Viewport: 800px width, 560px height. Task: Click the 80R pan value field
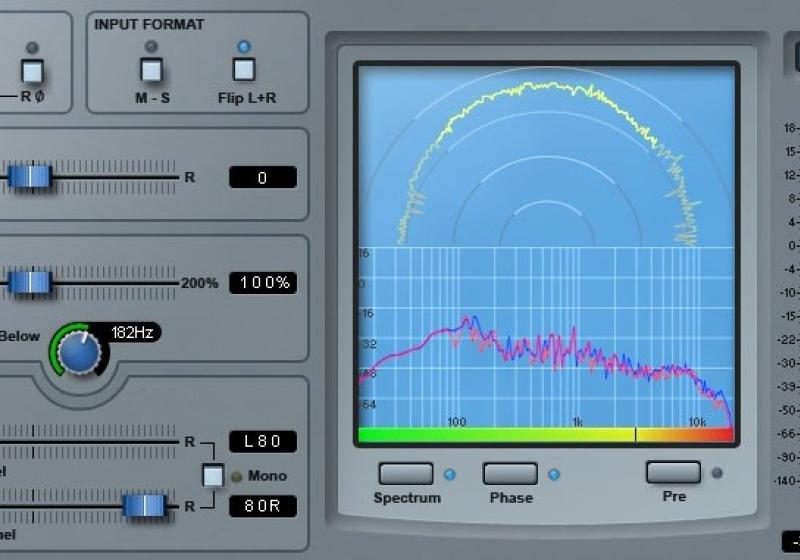(x=263, y=506)
